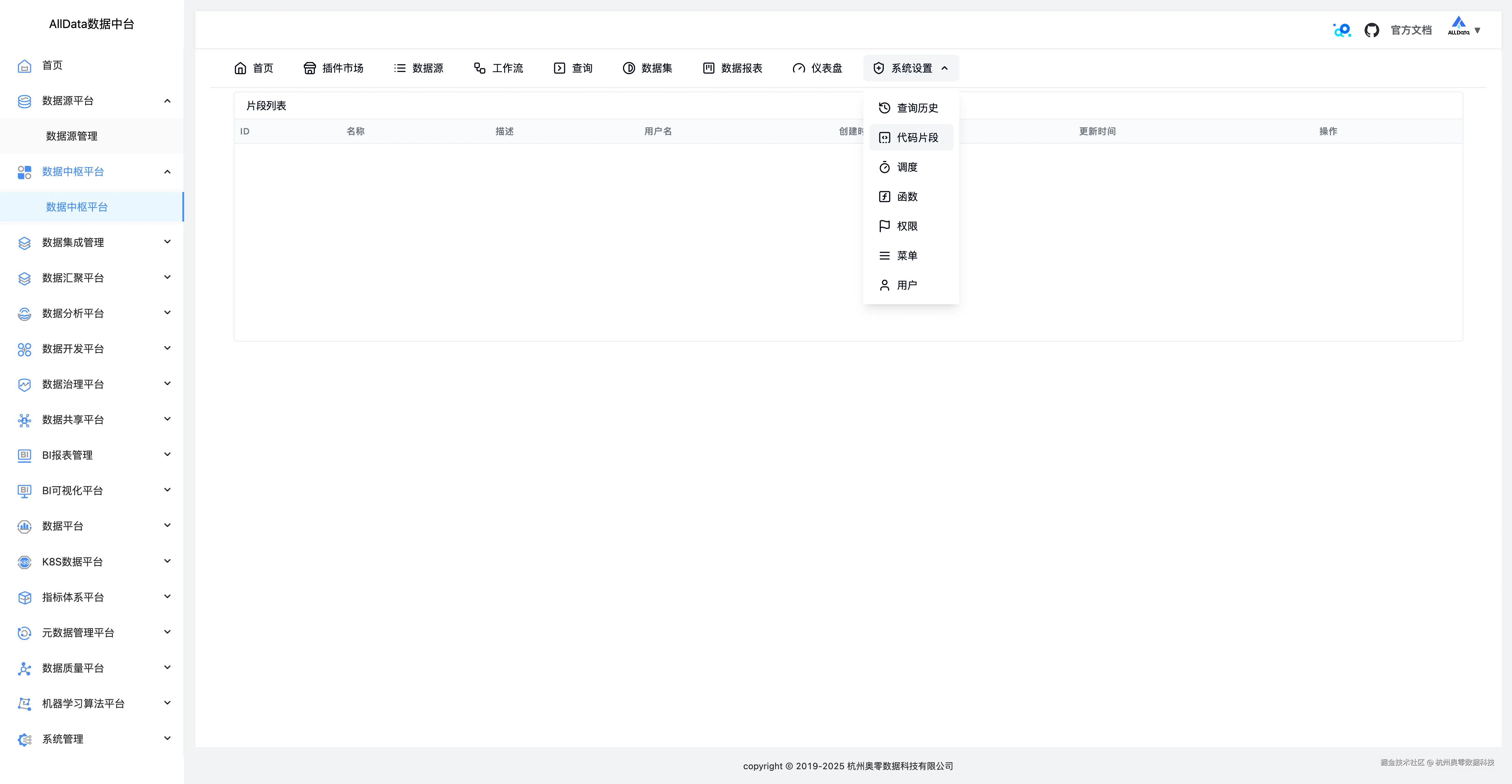Expand the 系统管理 sidebar group
Image resolution: width=1512 pixels, height=784 pixels.
[x=167, y=739]
